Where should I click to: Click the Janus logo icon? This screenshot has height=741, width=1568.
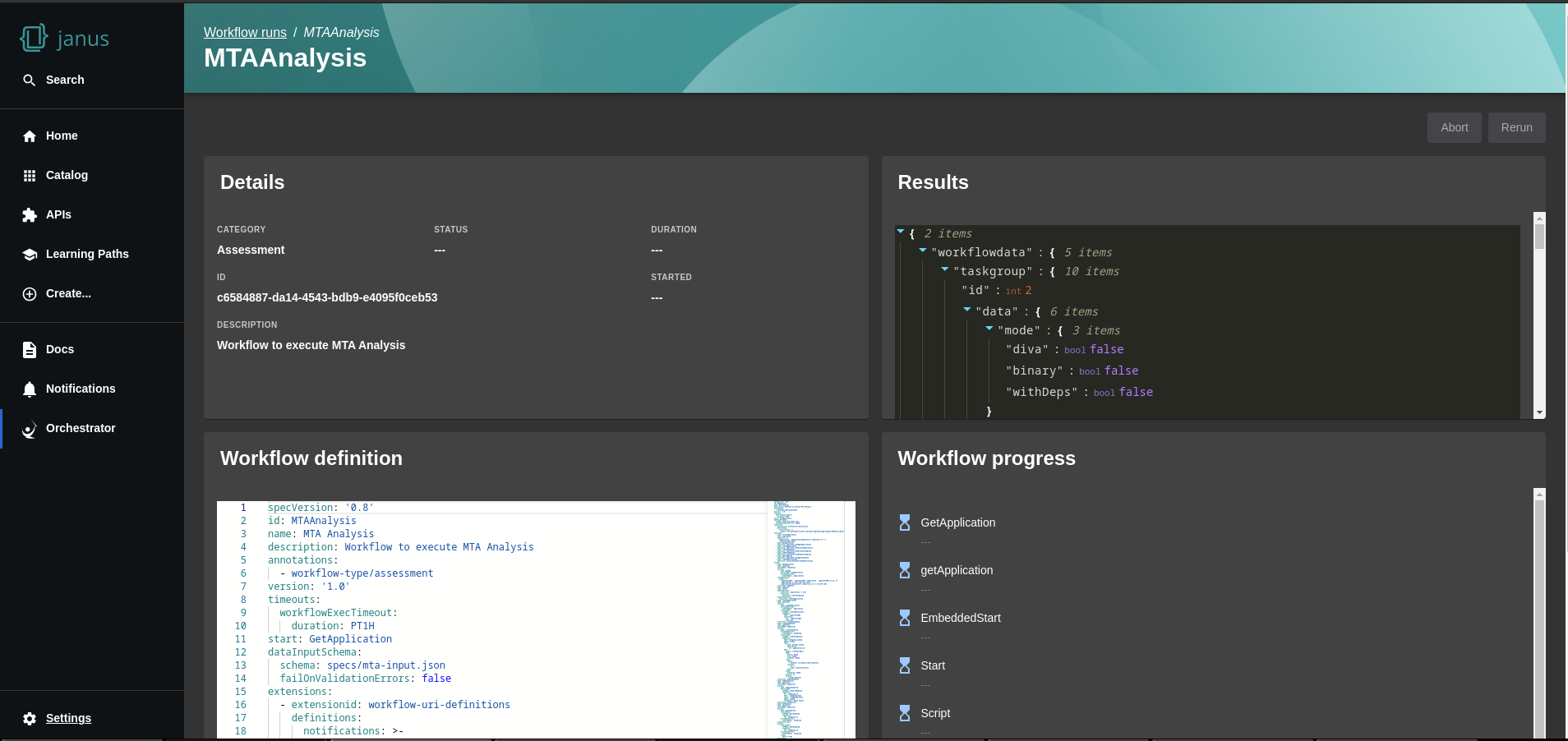pos(34,38)
